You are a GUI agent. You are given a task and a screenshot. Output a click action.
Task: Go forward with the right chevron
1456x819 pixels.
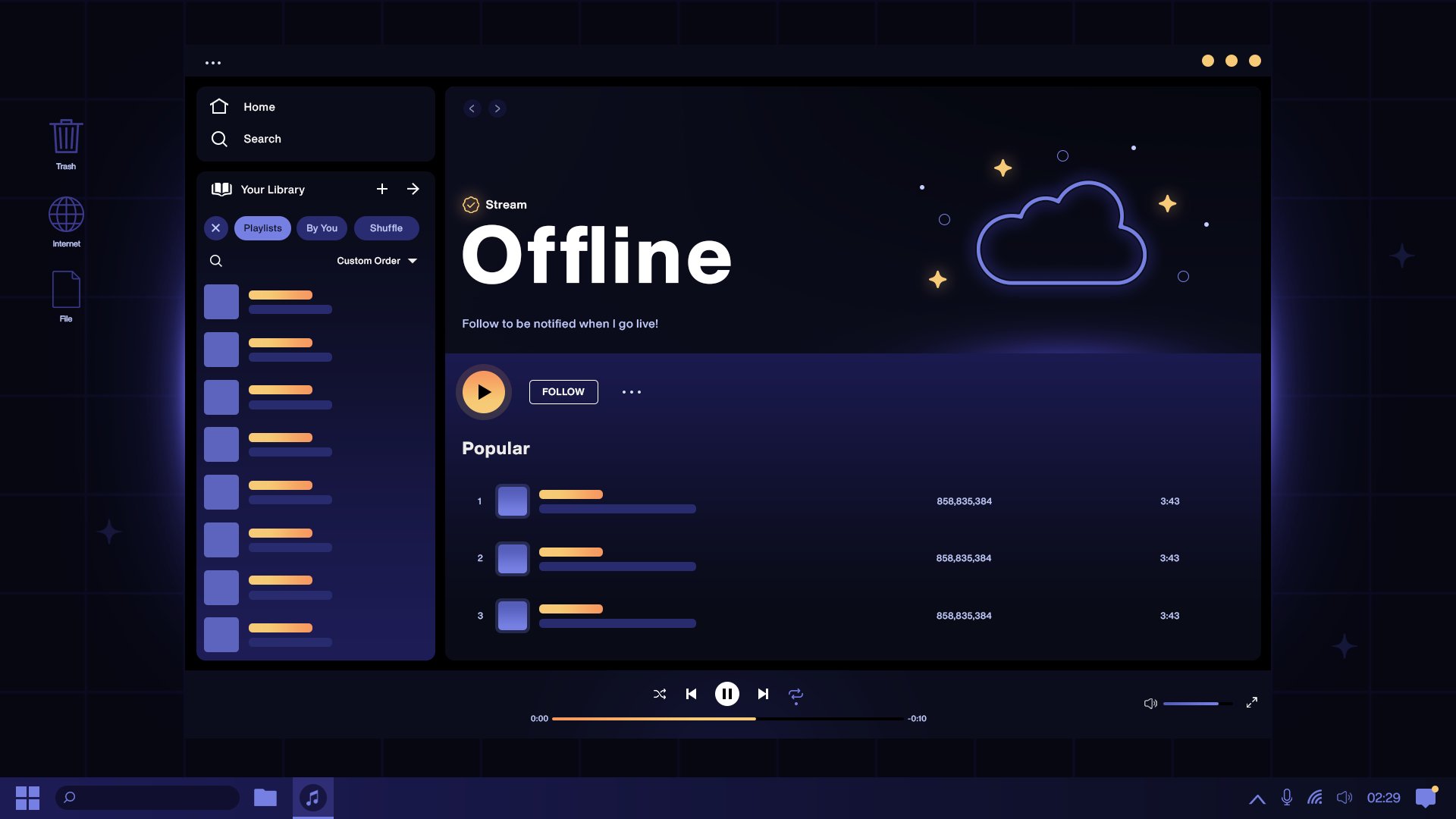point(497,108)
